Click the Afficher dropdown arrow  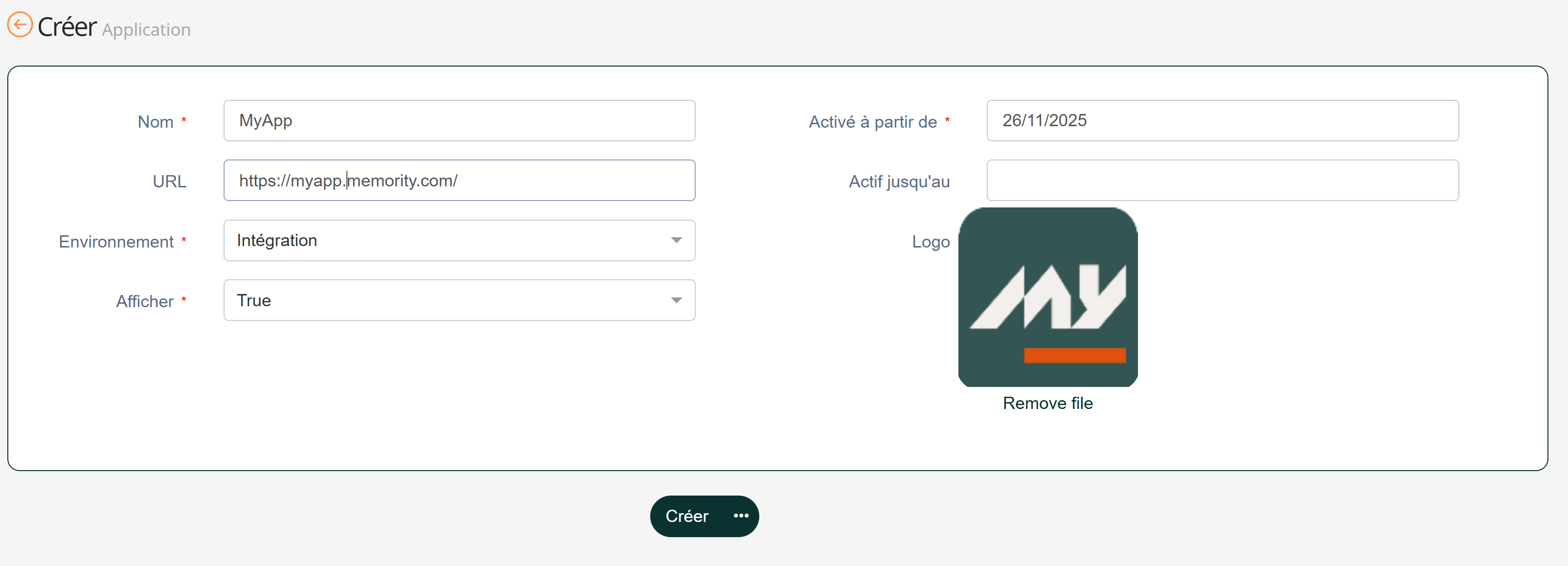[x=676, y=300]
